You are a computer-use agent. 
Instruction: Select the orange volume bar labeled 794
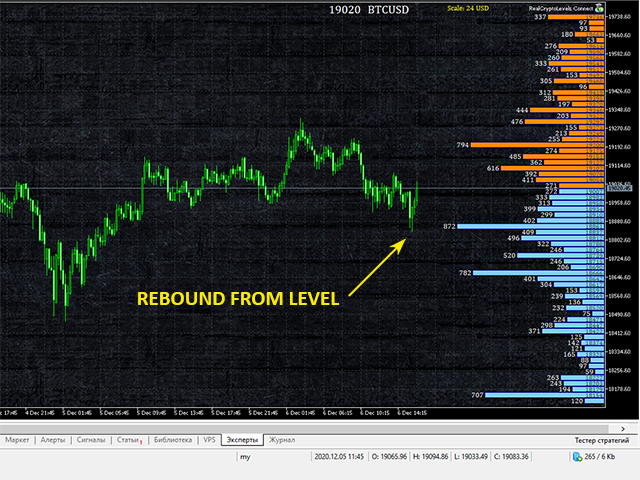(x=537, y=145)
